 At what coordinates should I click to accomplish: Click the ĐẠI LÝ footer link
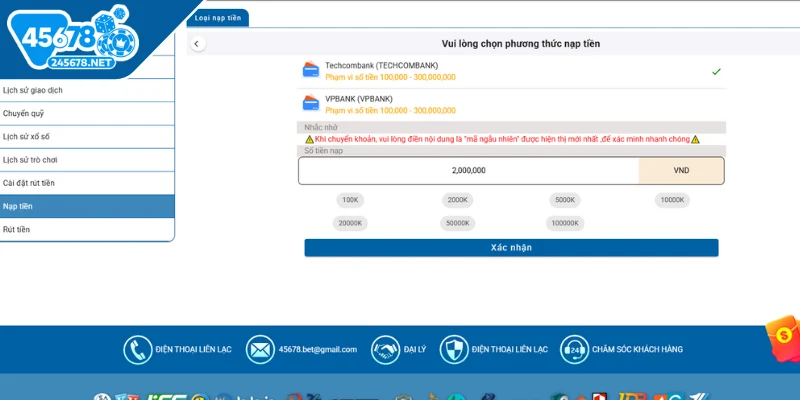click(414, 349)
